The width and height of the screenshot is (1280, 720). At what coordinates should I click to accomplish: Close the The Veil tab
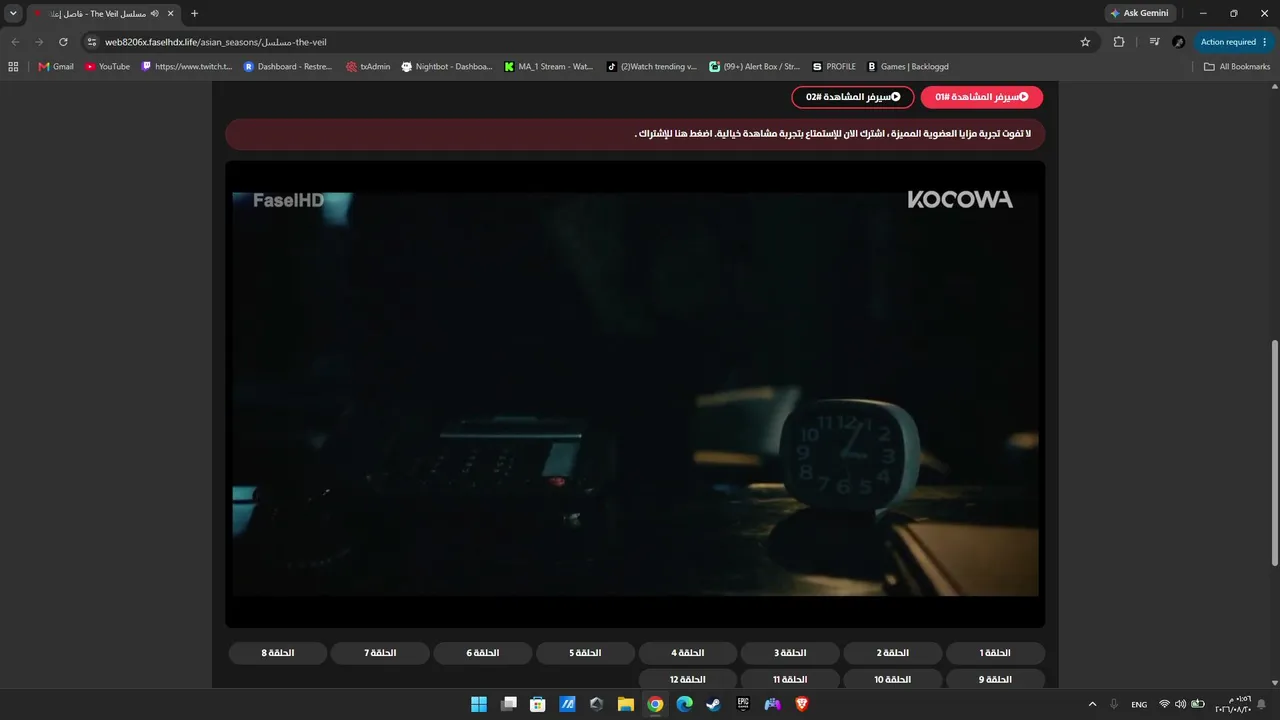170,13
